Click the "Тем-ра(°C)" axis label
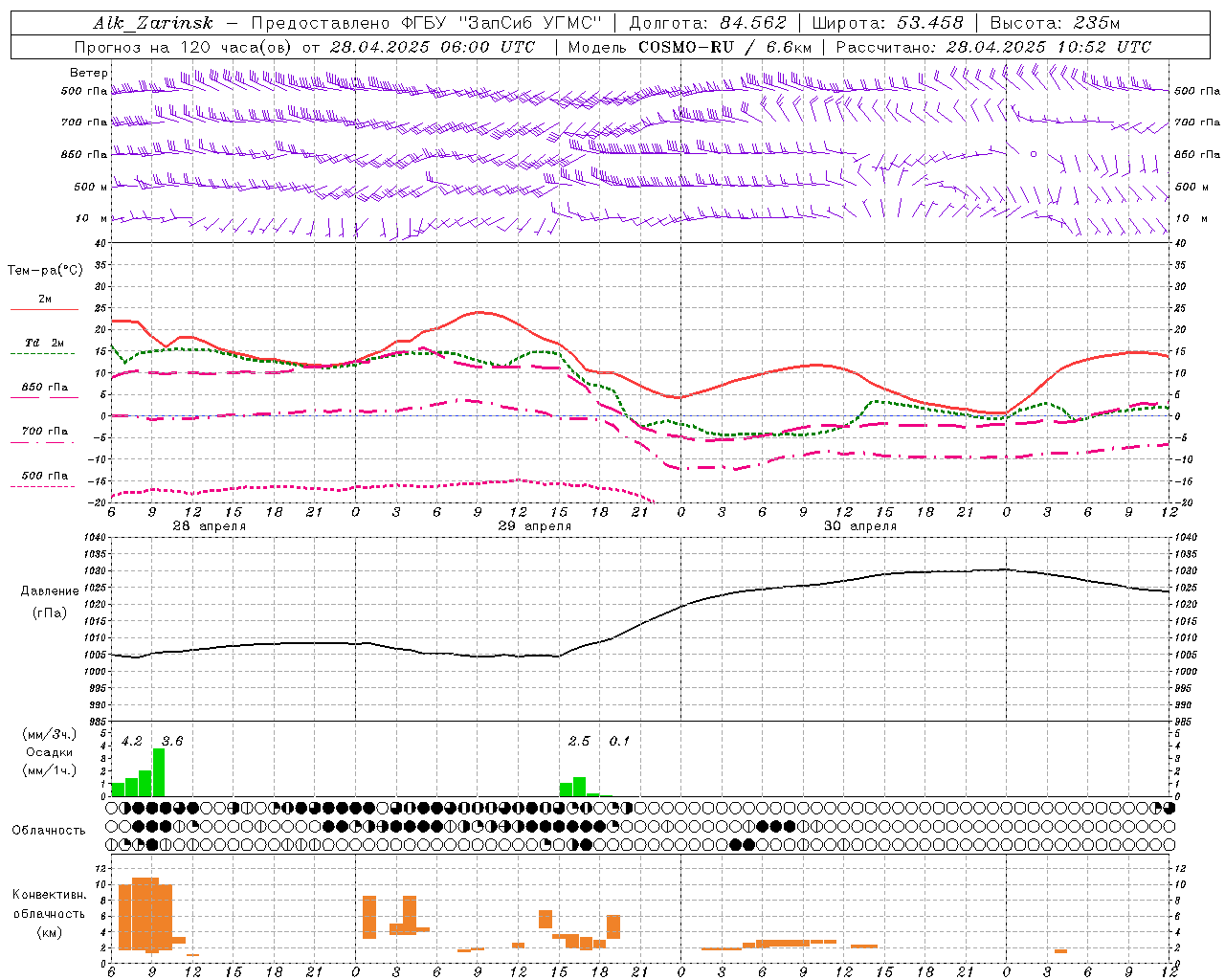1225x980 pixels. pyautogui.click(x=45, y=271)
